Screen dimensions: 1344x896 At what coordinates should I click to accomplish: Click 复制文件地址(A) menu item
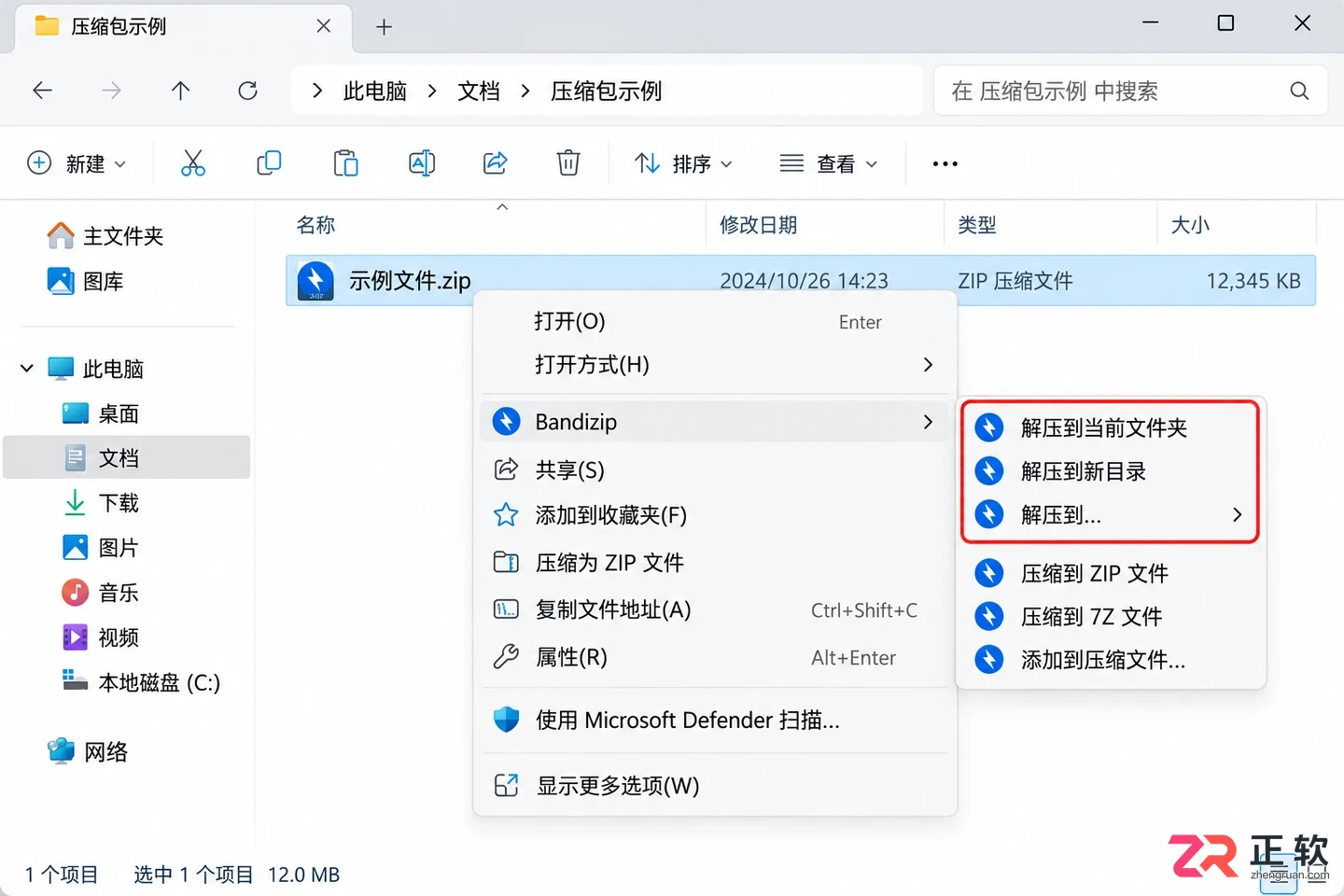714,610
